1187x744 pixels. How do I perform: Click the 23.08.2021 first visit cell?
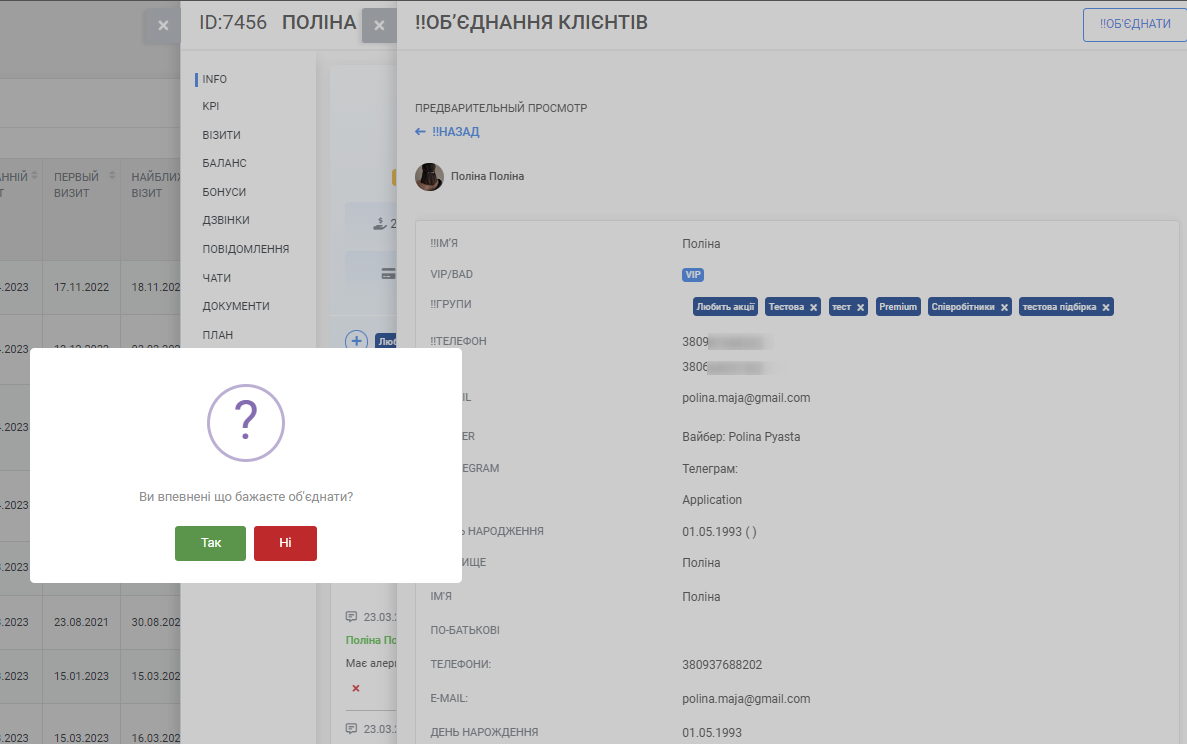(x=81, y=622)
